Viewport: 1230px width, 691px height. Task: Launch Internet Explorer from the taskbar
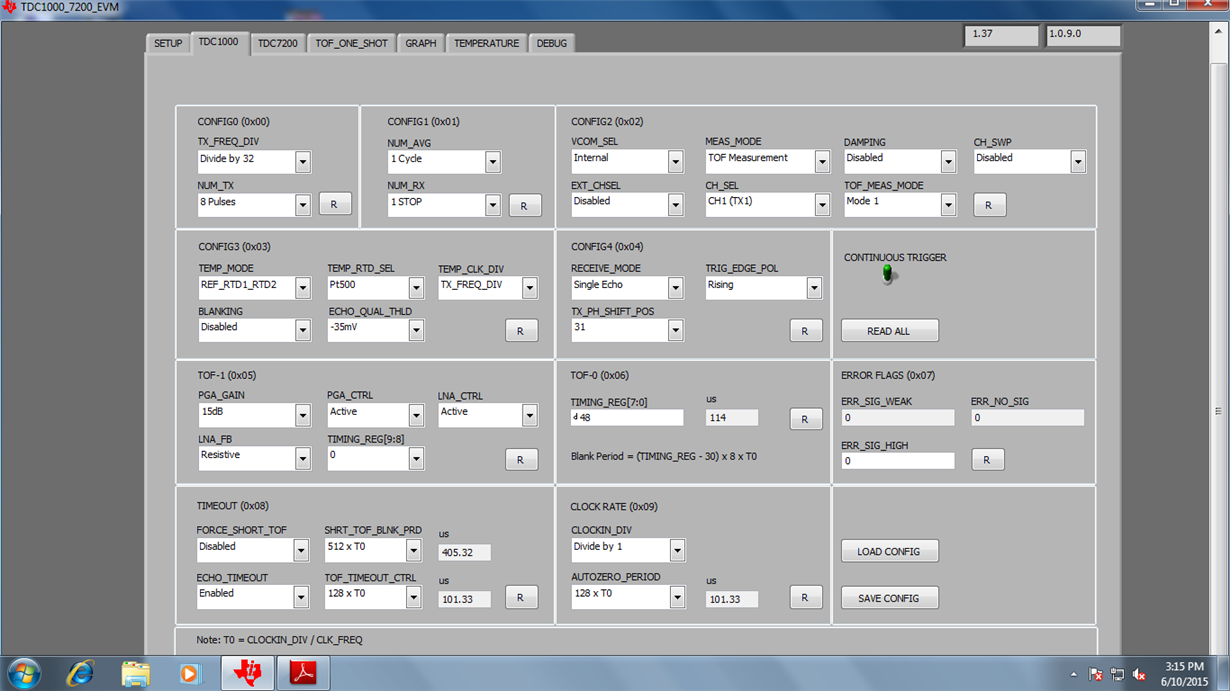[x=80, y=673]
